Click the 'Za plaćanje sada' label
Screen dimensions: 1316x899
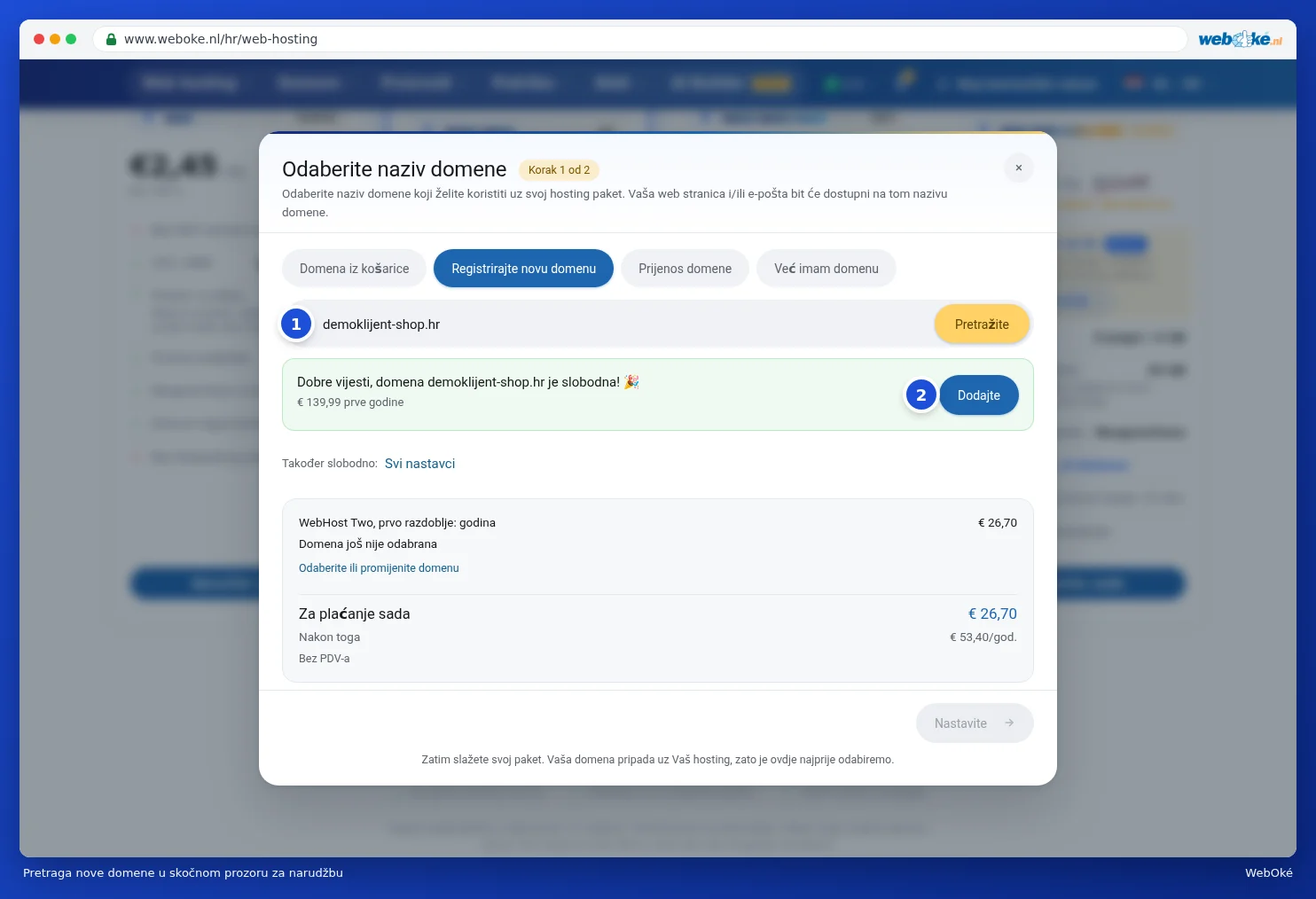(x=355, y=614)
